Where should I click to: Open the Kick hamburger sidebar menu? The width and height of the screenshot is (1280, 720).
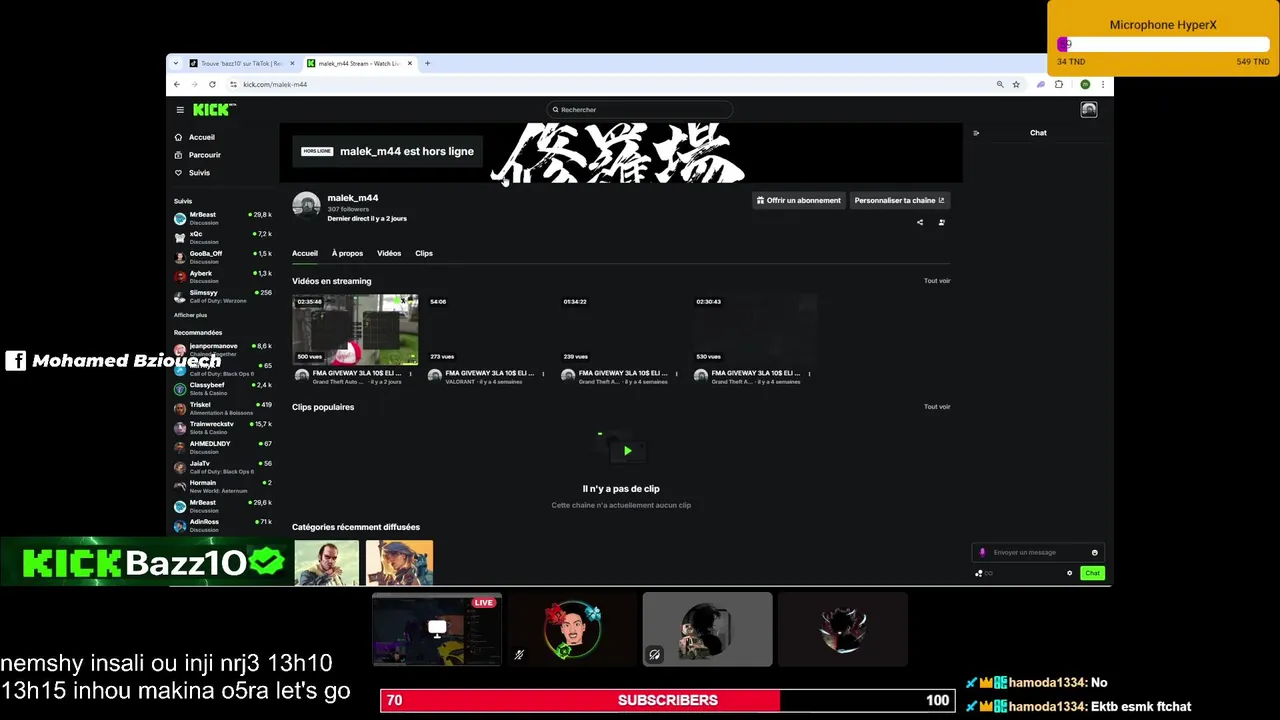tap(180, 110)
